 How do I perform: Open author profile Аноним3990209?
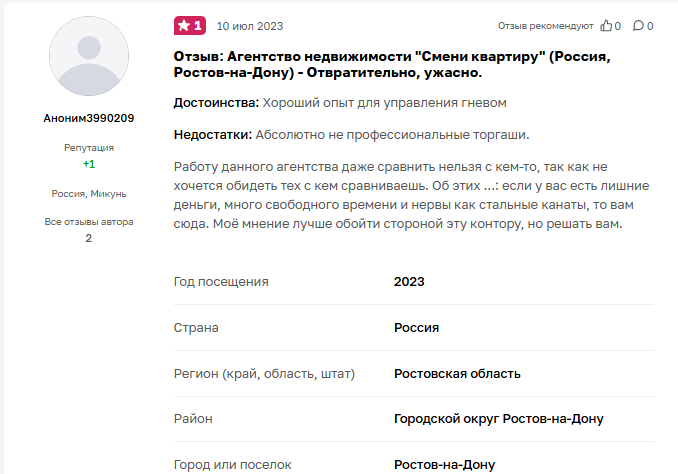[89, 118]
